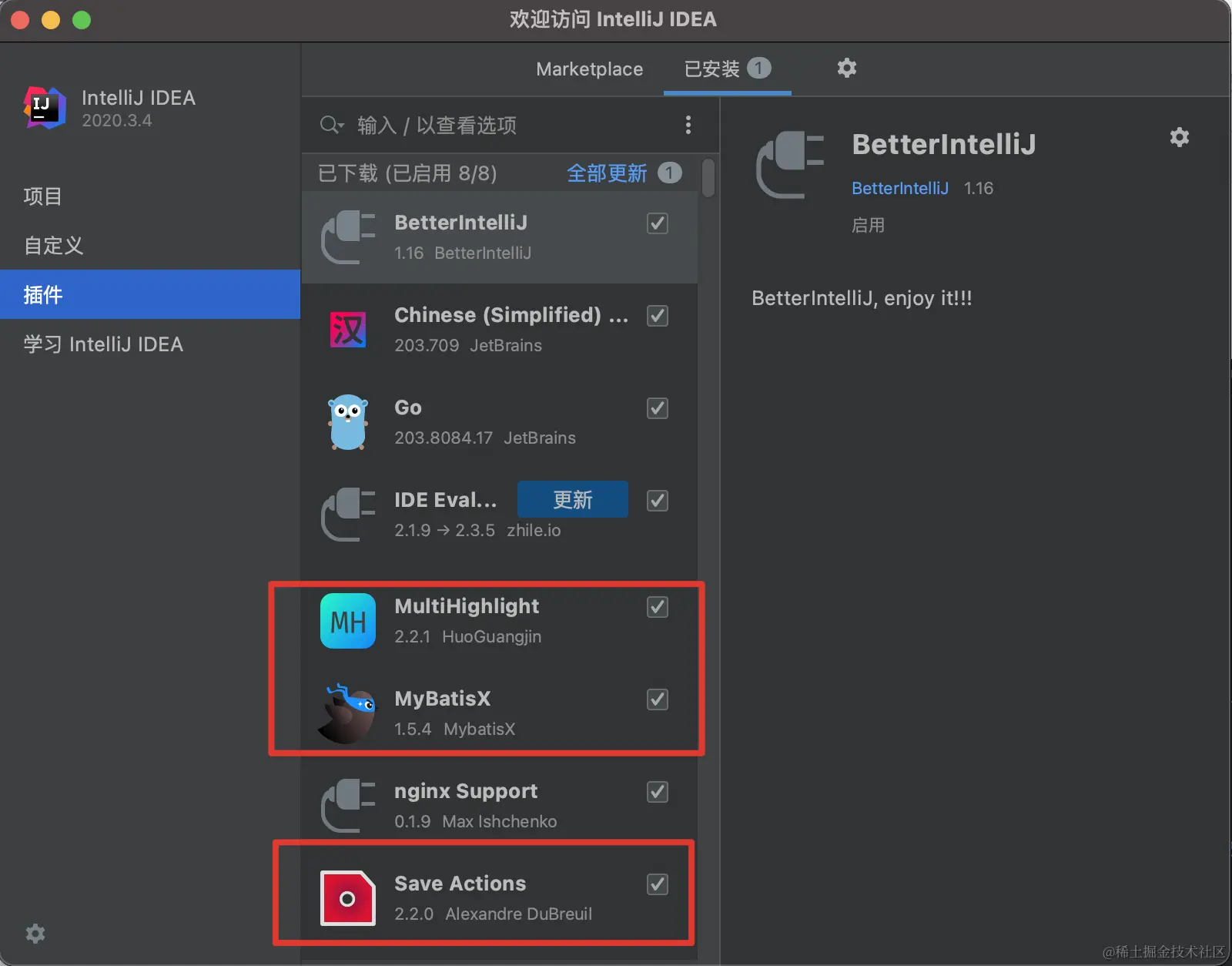Maximize the window with green button
The width and height of the screenshot is (1232, 966).
click(82, 20)
